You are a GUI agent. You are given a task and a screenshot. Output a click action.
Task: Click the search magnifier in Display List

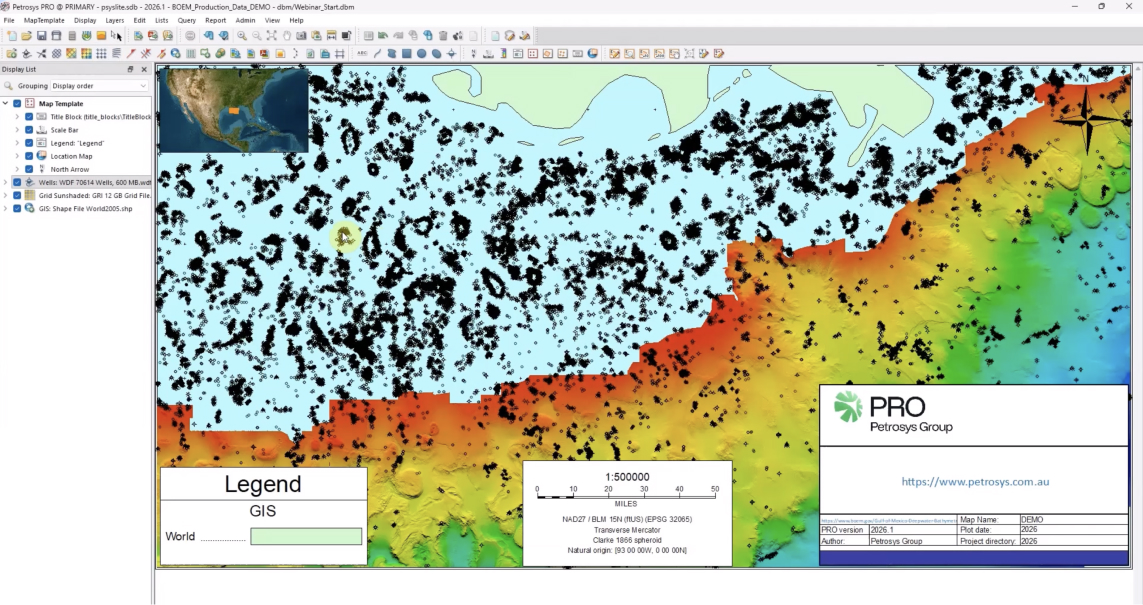(x=9, y=86)
